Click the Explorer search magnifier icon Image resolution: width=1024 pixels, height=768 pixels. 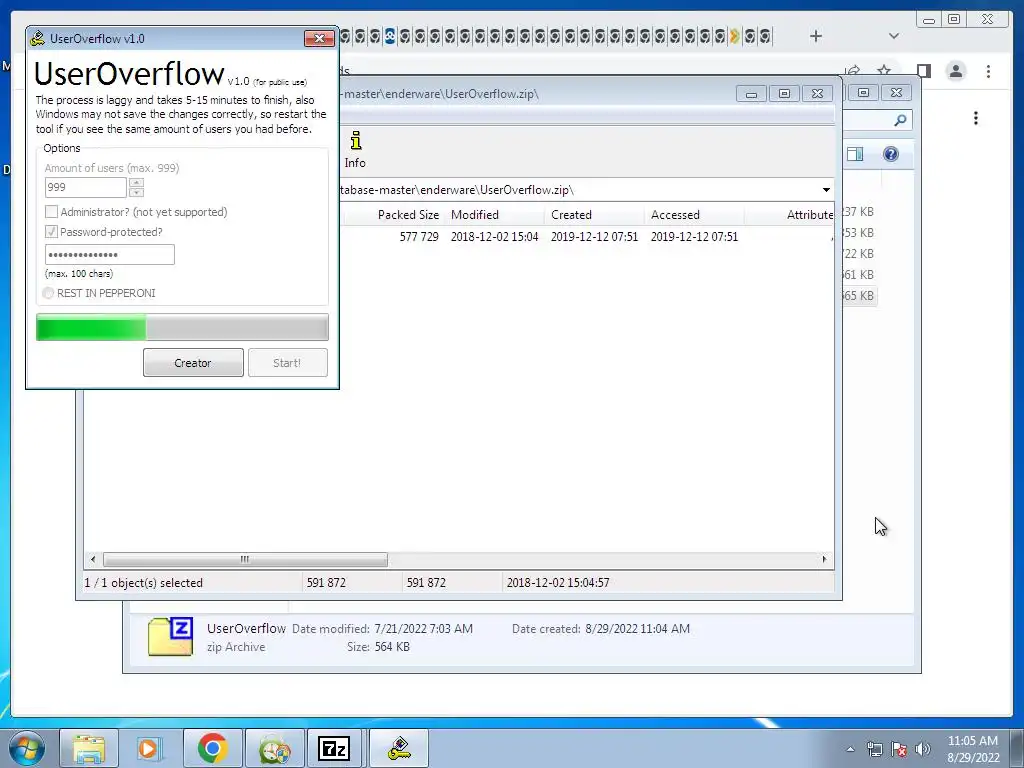pos(900,120)
